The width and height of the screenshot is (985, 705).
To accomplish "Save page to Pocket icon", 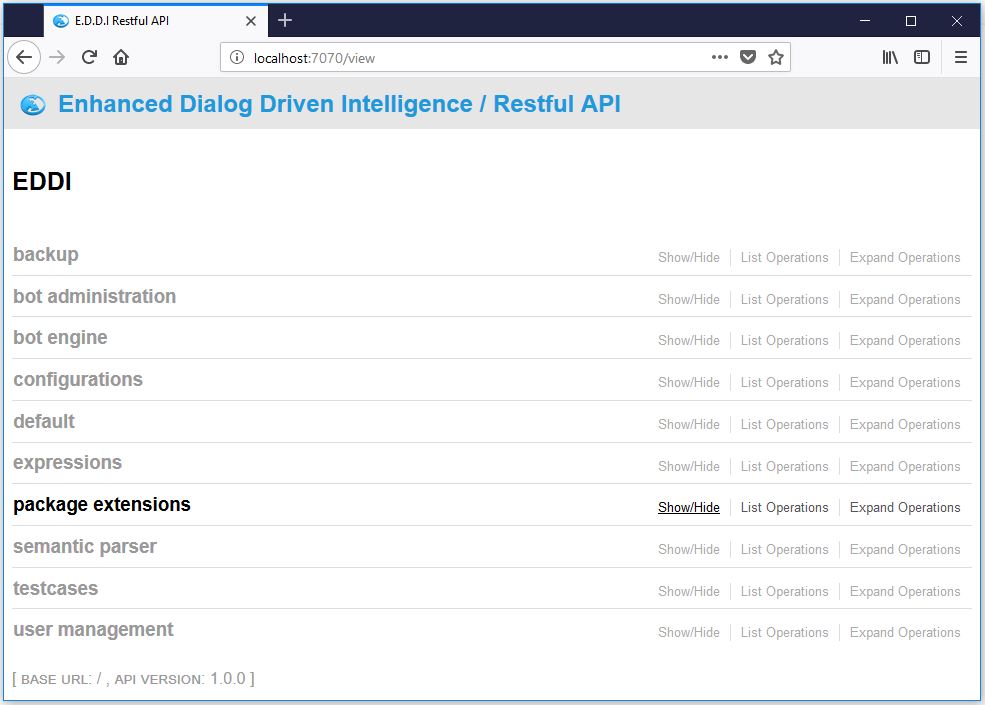I will point(748,58).
